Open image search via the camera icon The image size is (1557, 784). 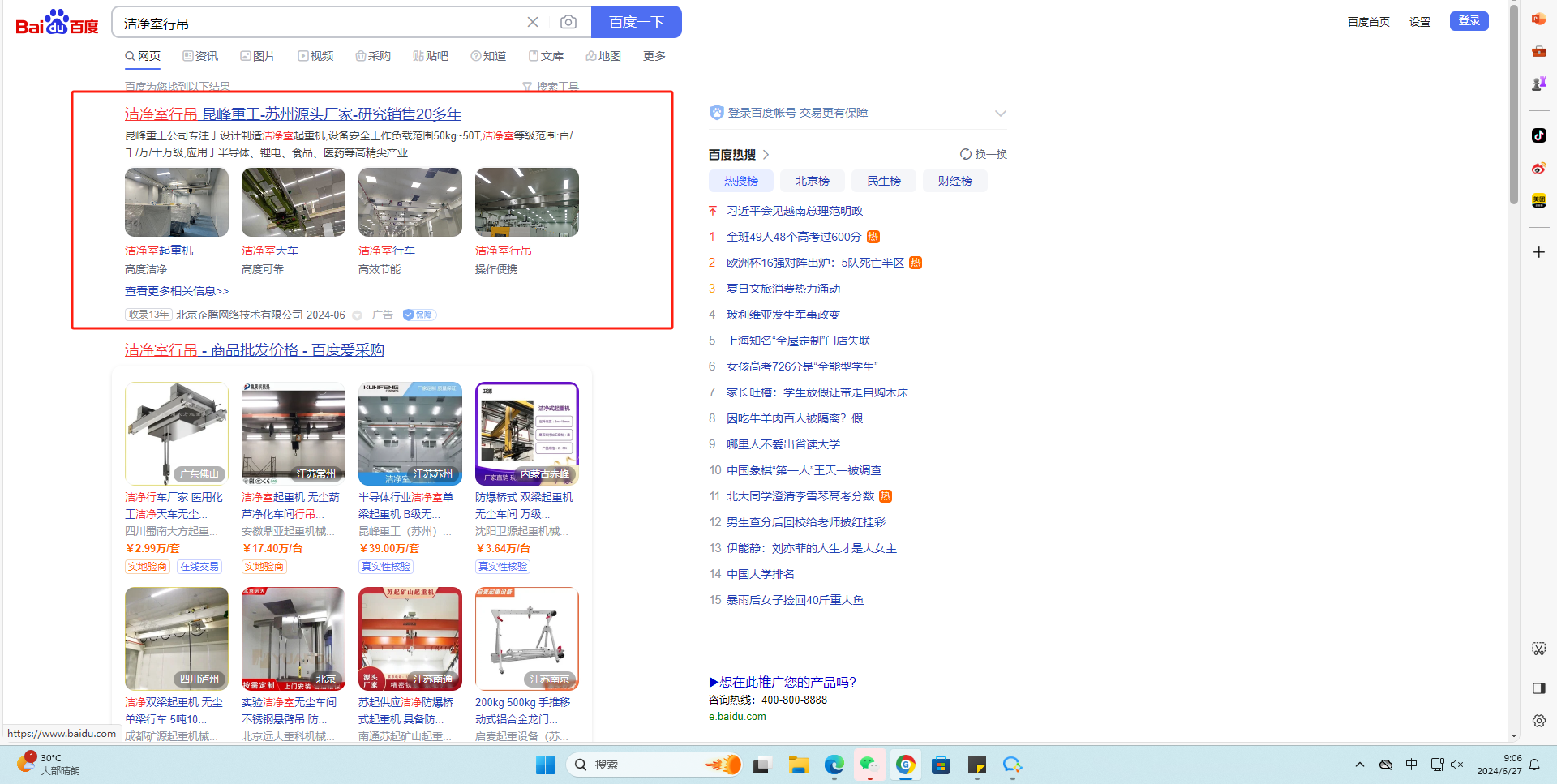pos(568,22)
